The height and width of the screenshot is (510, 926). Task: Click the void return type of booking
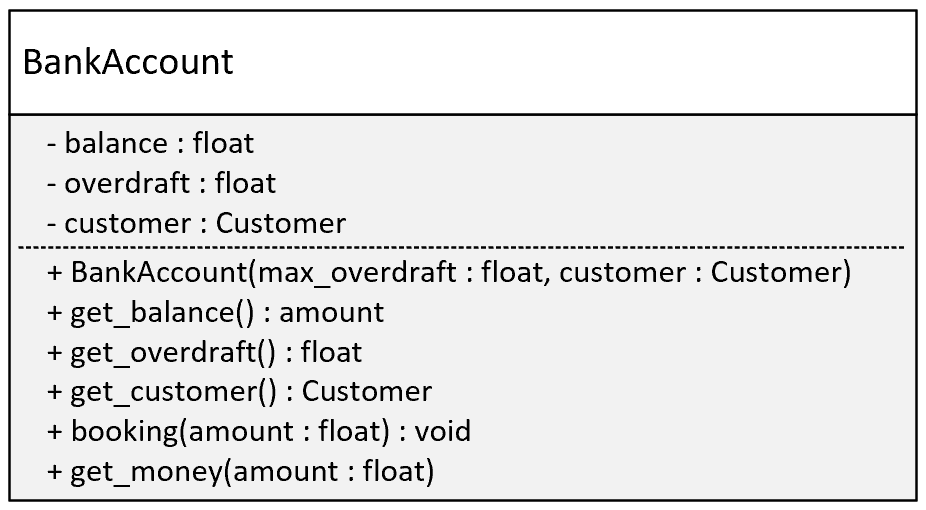click(x=443, y=431)
